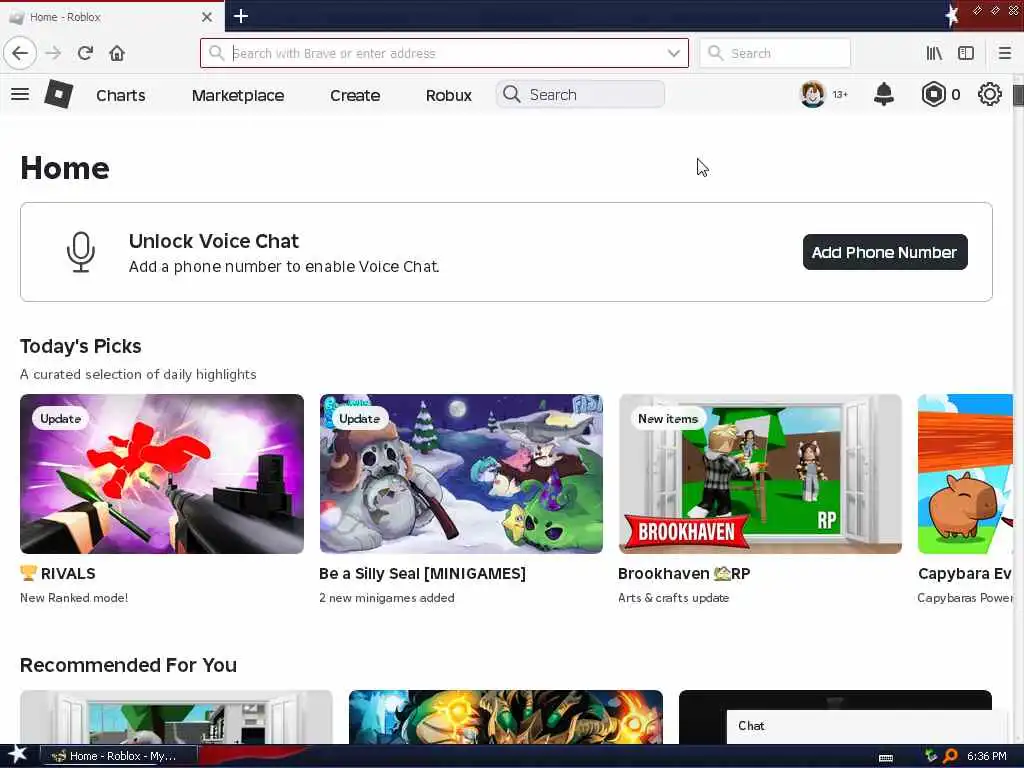
Task: Click the browser toolbar Search box
Action: [x=775, y=53]
